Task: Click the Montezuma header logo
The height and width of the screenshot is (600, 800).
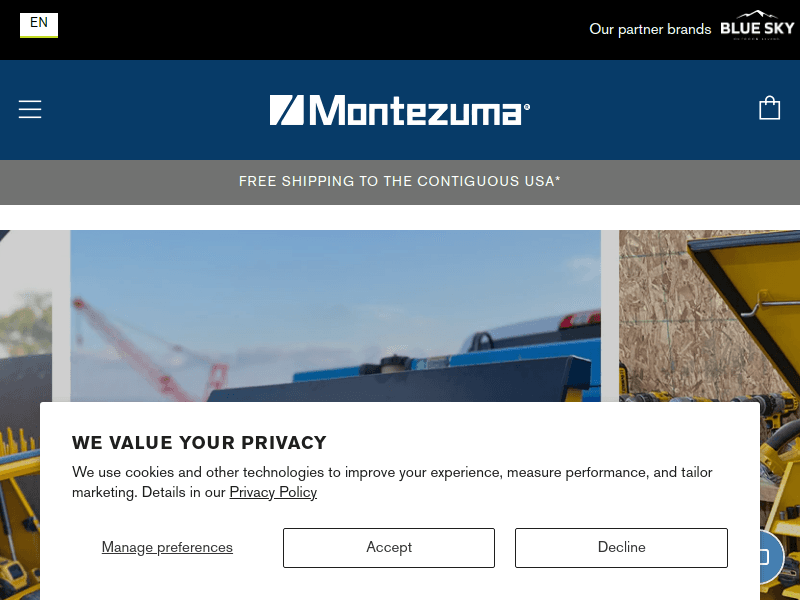Action: pos(400,110)
